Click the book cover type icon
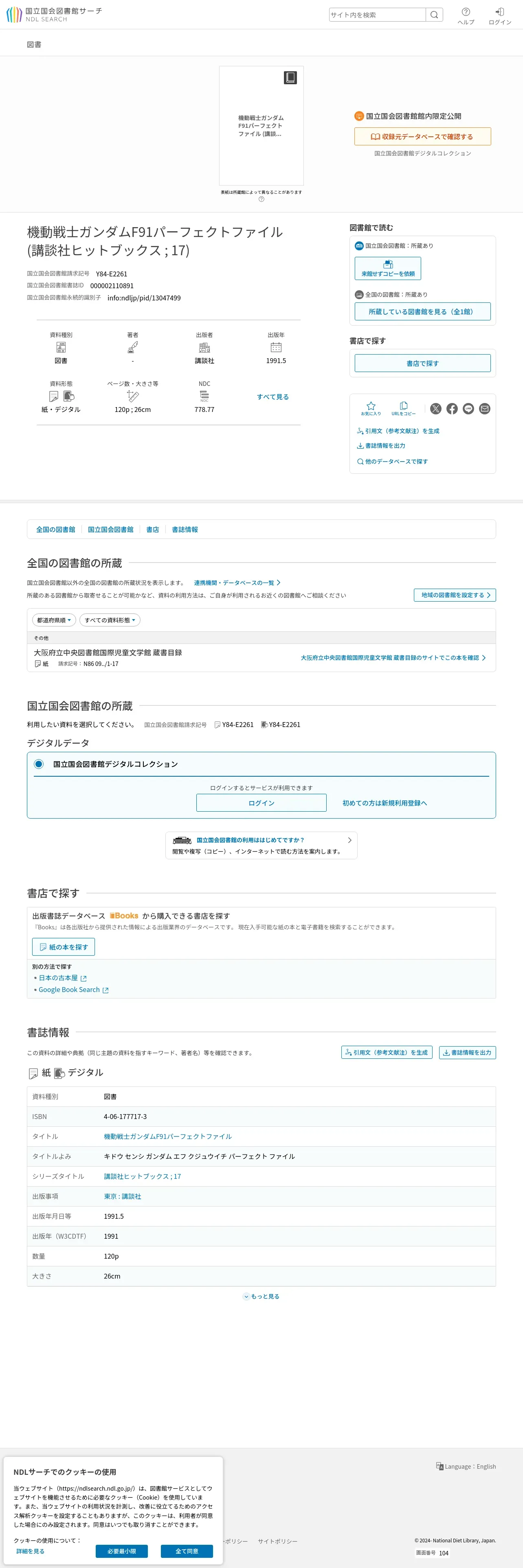The width and height of the screenshot is (523, 1568). (290, 78)
